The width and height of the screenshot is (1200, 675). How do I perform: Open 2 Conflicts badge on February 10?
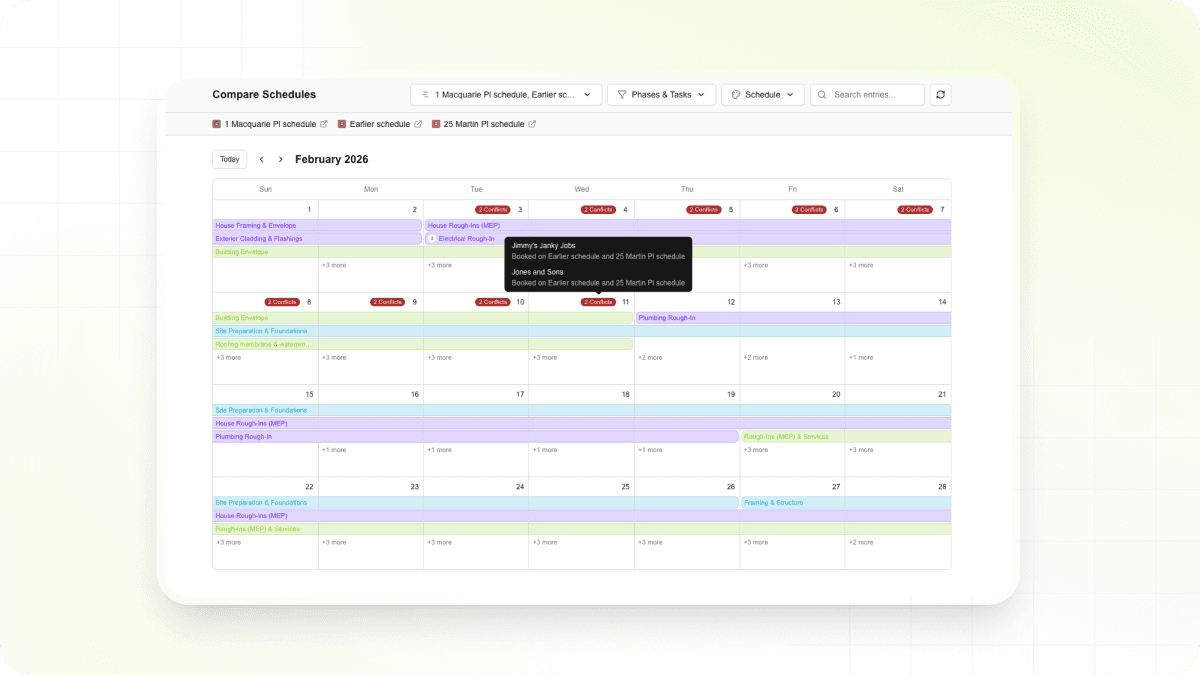492,302
